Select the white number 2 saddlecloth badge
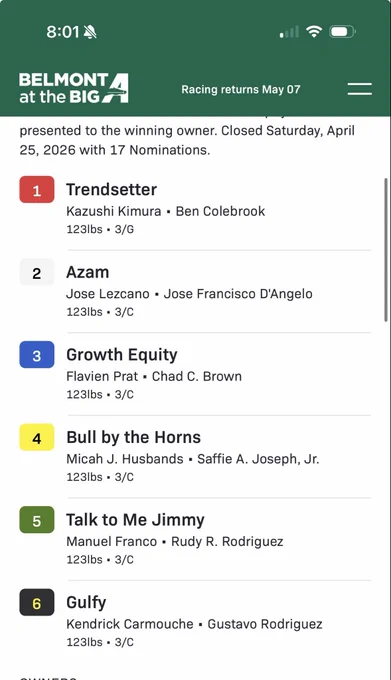391x680 pixels. point(37,272)
